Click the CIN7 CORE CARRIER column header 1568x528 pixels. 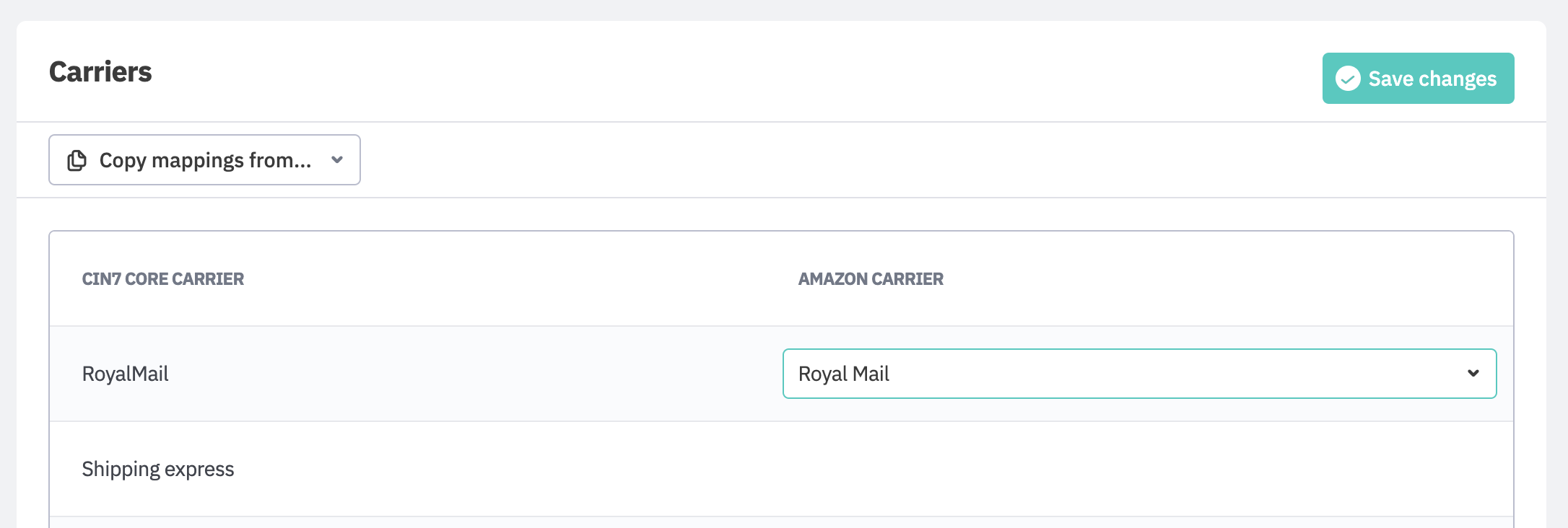(x=163, y=279)
